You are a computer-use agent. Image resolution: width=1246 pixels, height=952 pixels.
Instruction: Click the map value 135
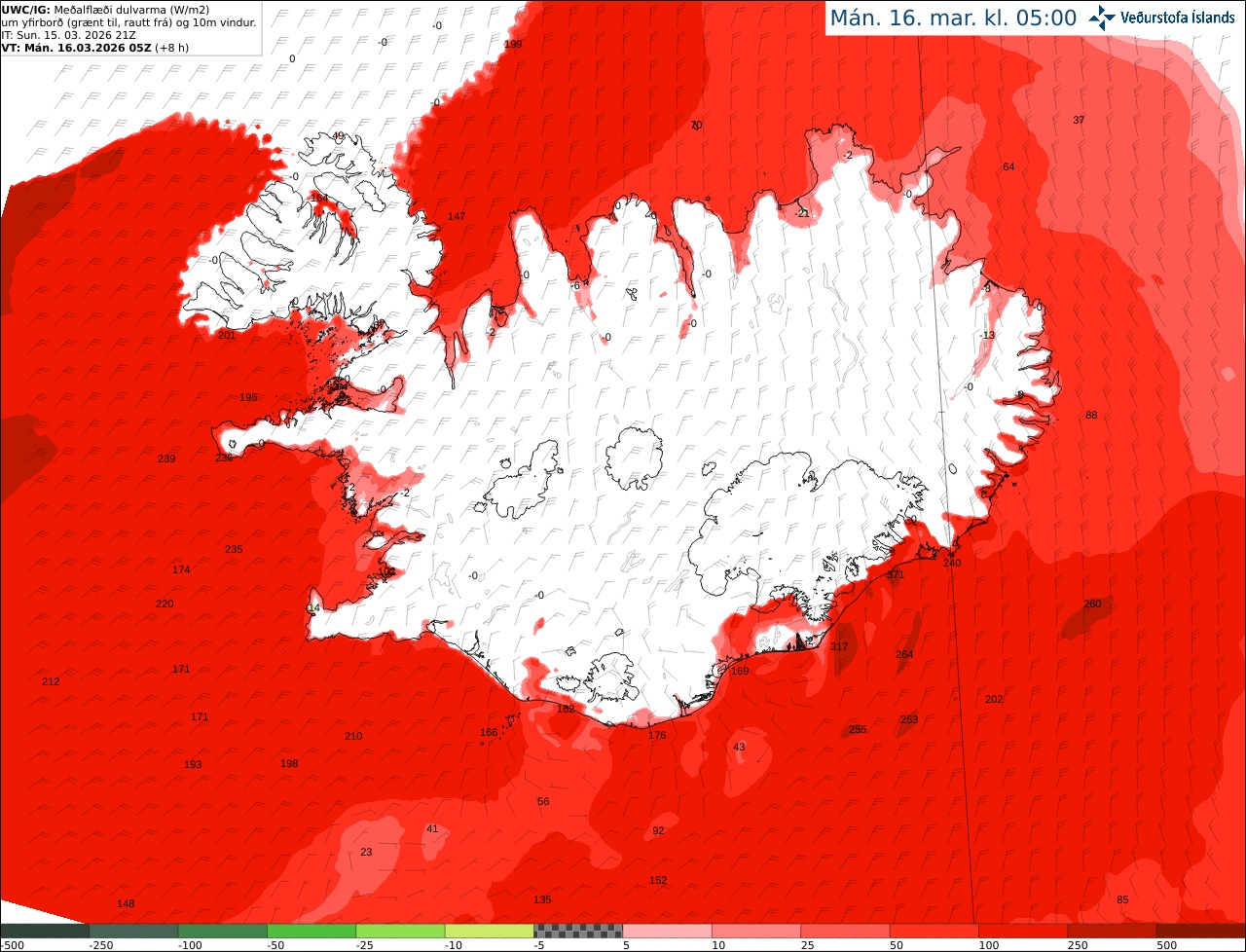click(x=542, y=900)
